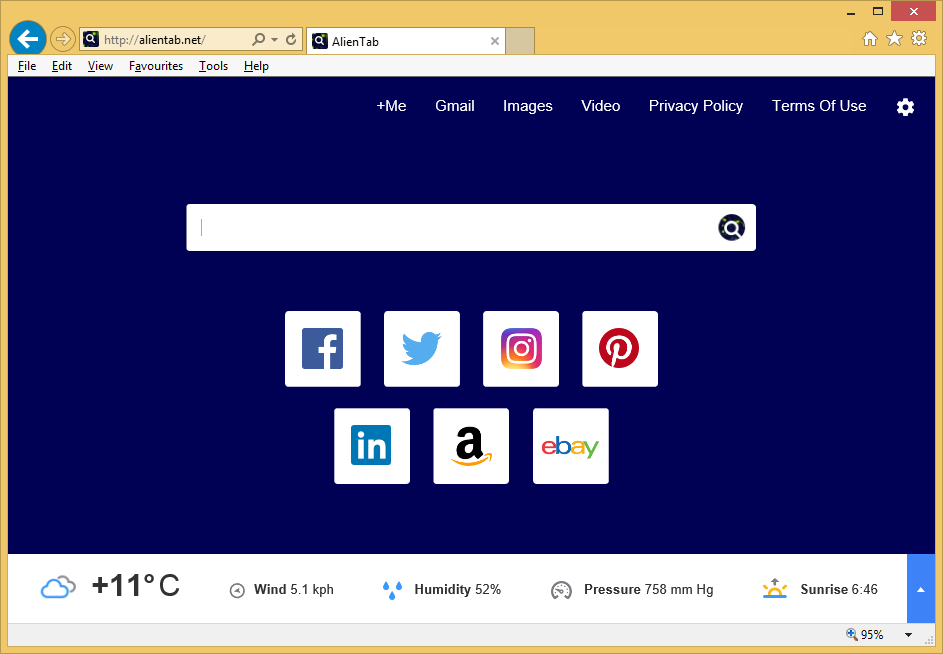The image size is (943, 654).
Task: Open the Gmail link
Action: click(455, 106)
